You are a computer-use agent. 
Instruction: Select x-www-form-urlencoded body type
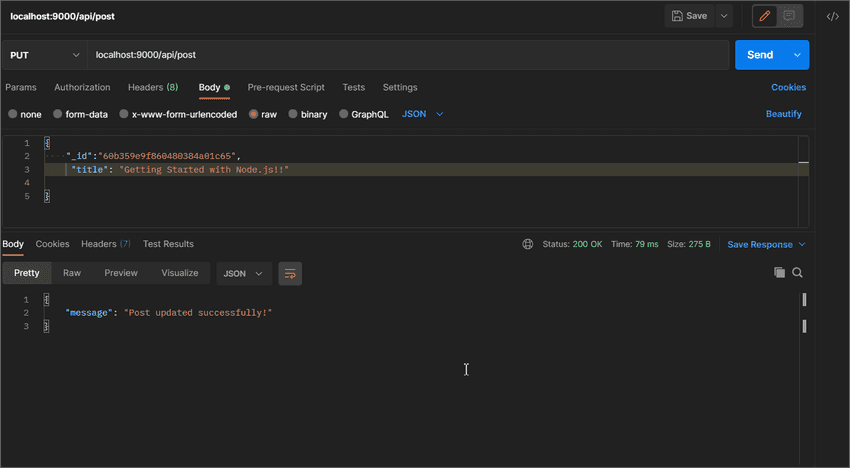124,114
